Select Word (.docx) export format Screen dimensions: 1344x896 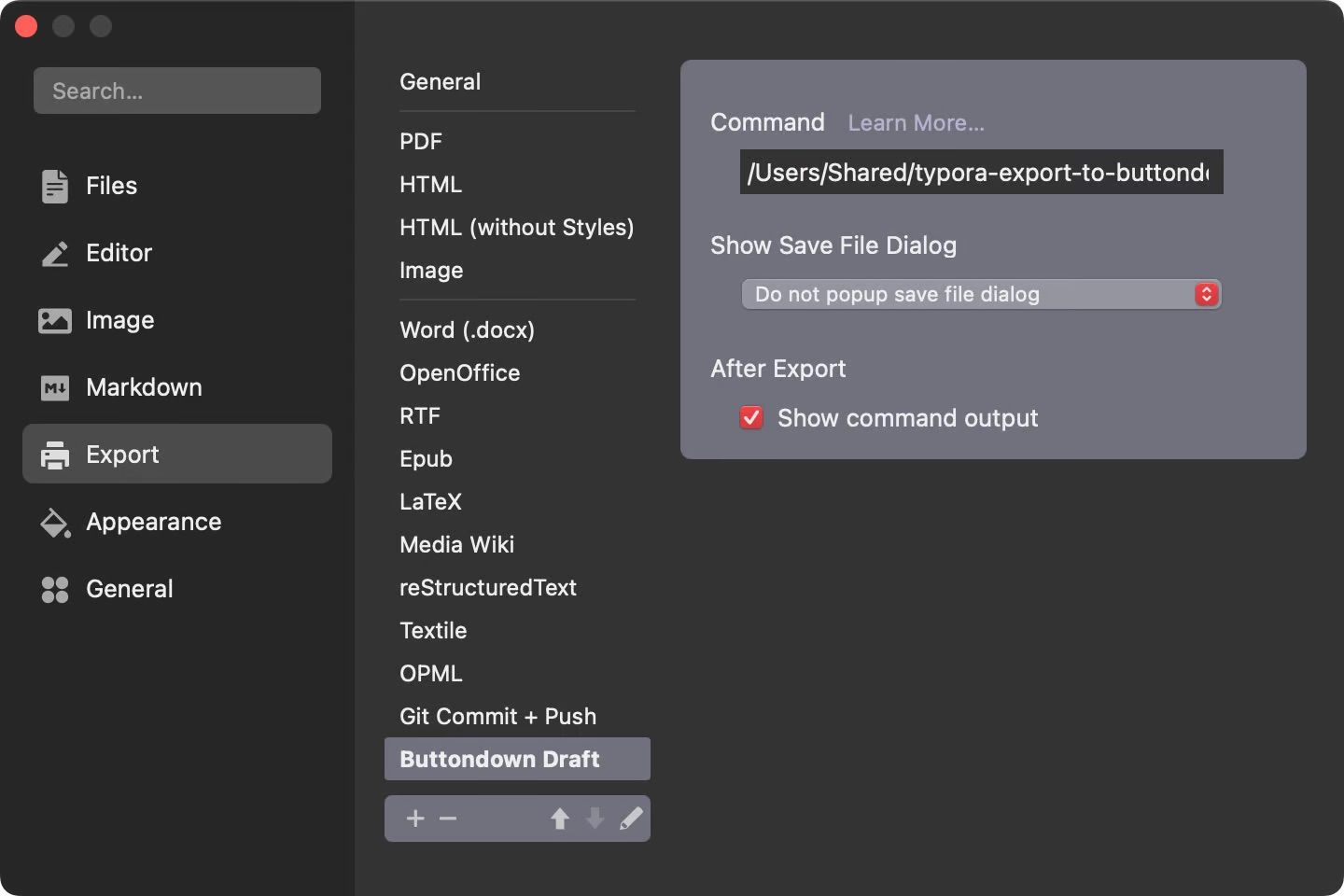(x=467, y=330)
